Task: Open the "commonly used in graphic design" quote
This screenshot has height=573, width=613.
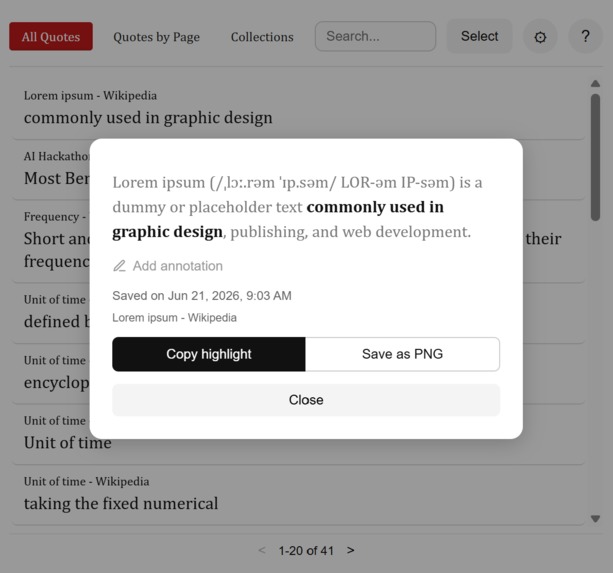Action: 298,109
